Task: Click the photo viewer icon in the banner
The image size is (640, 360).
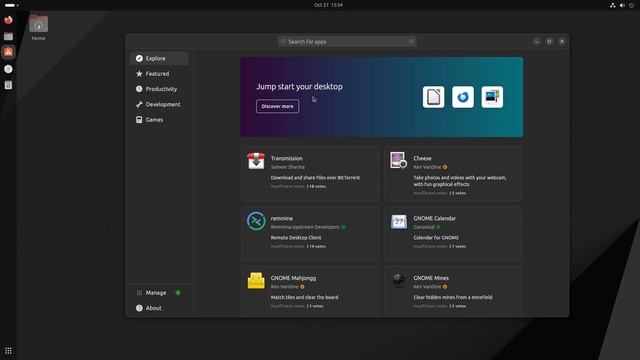Action: (x=492, y=97)
